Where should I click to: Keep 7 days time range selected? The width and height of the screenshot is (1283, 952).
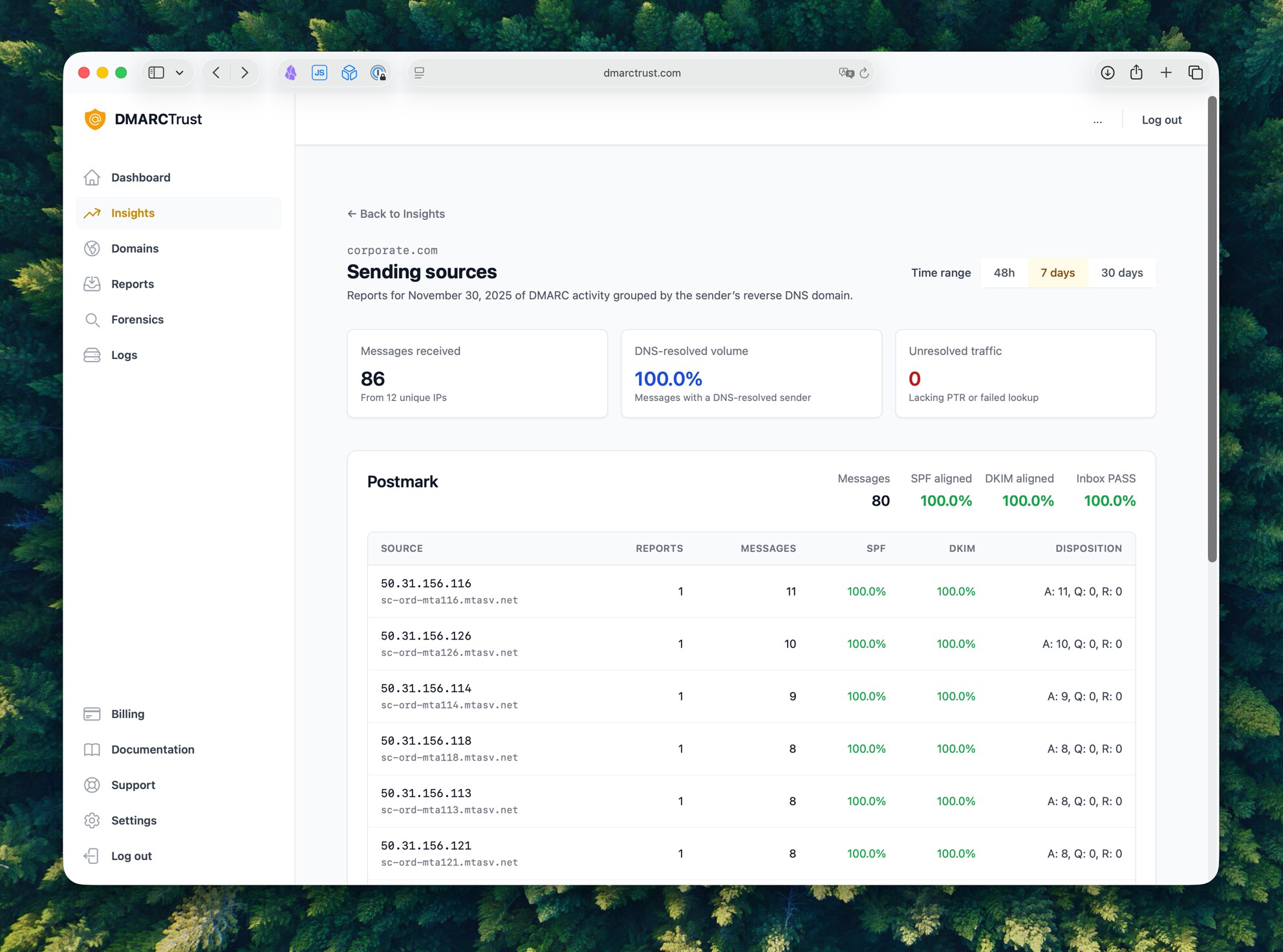(x=1058, y=272)
